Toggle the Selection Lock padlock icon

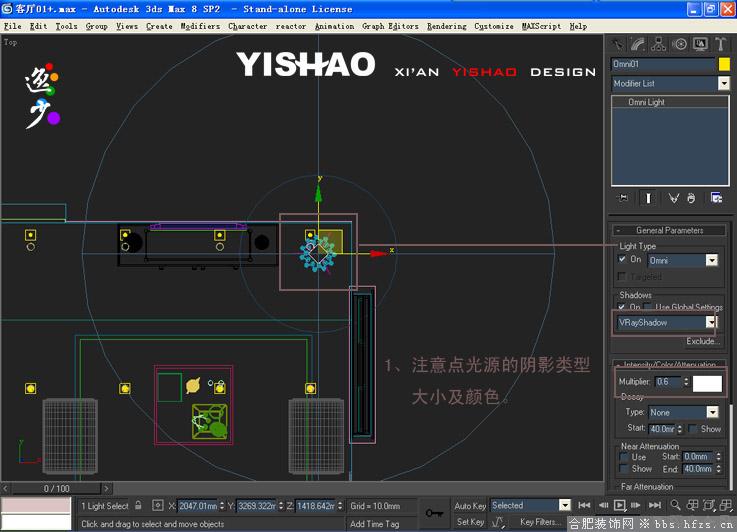tap(138, 506)
